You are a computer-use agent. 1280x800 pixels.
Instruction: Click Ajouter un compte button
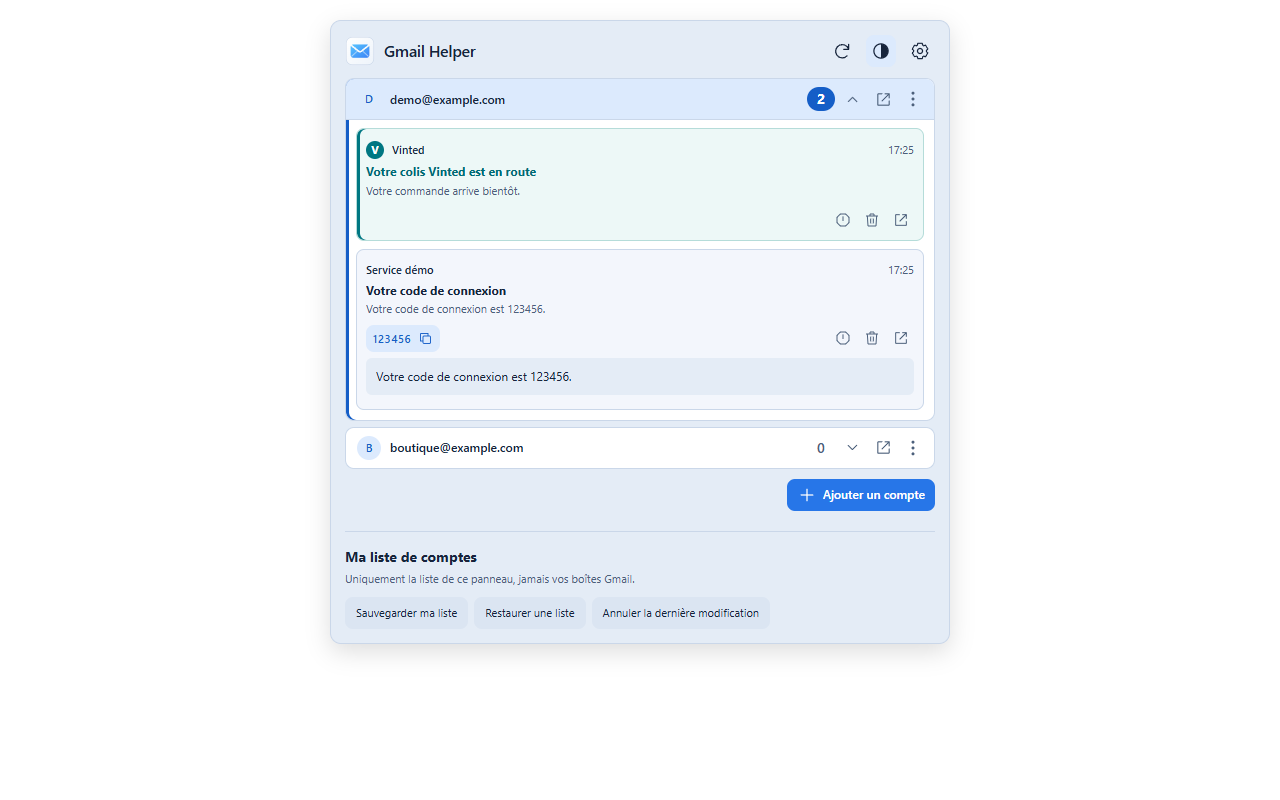(x=861, y=495)
